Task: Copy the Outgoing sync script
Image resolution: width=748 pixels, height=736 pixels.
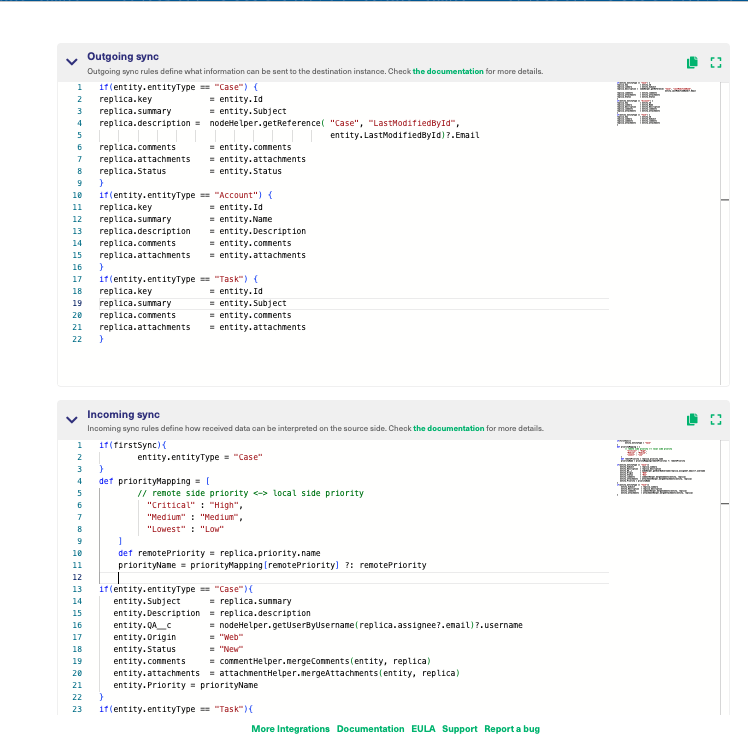Action: (692, 62)
